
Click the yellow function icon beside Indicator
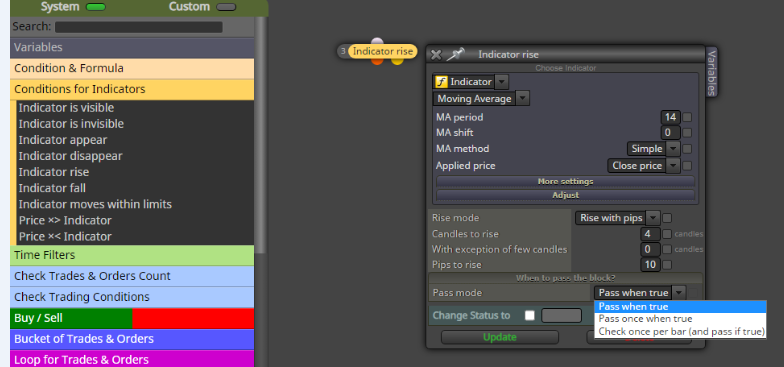[x=440, y=82]
